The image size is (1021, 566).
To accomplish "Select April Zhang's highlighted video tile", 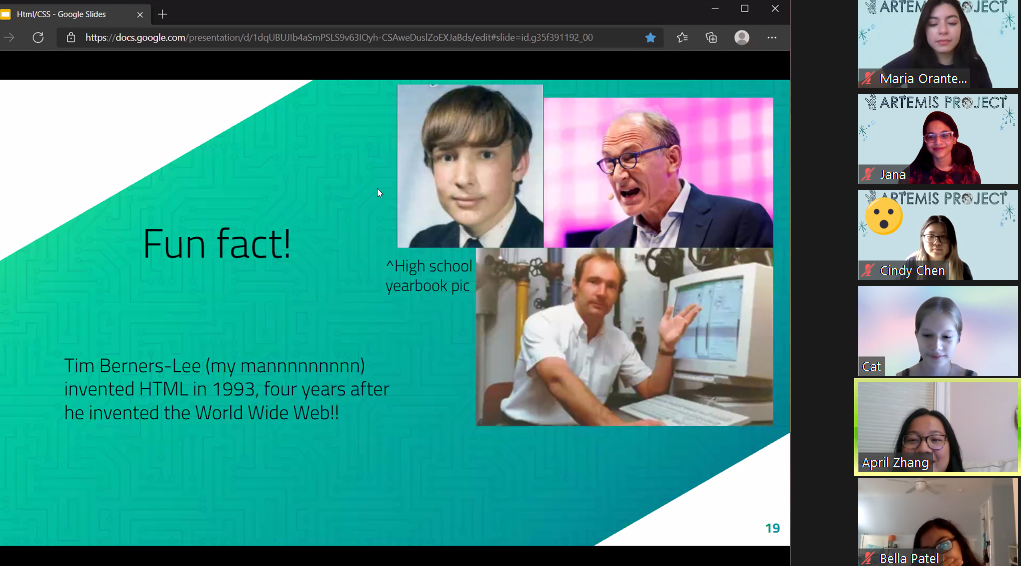I will coord(937,427).
